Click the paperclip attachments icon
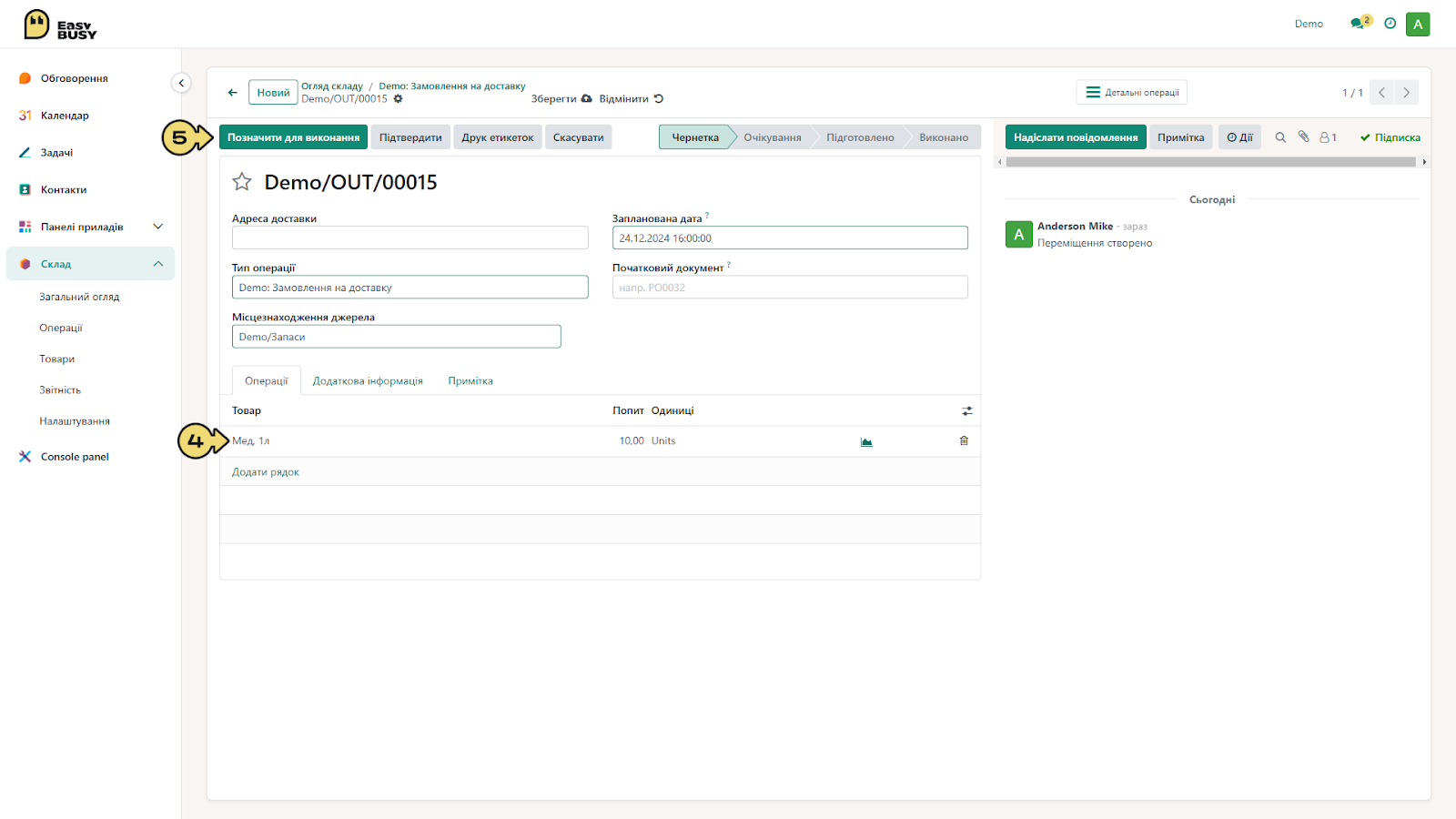 point(1303,136)
